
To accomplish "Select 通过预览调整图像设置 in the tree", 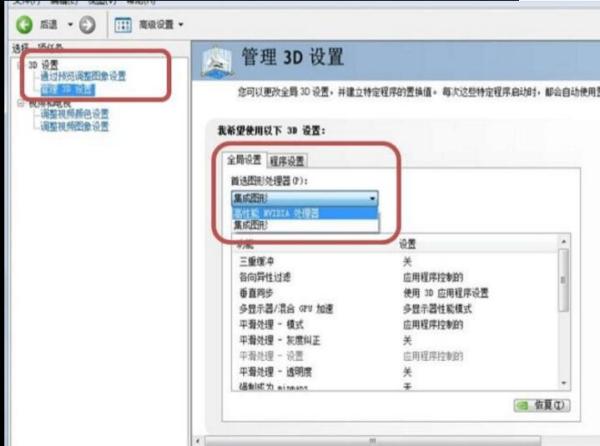I will click(x=83, y=76).
